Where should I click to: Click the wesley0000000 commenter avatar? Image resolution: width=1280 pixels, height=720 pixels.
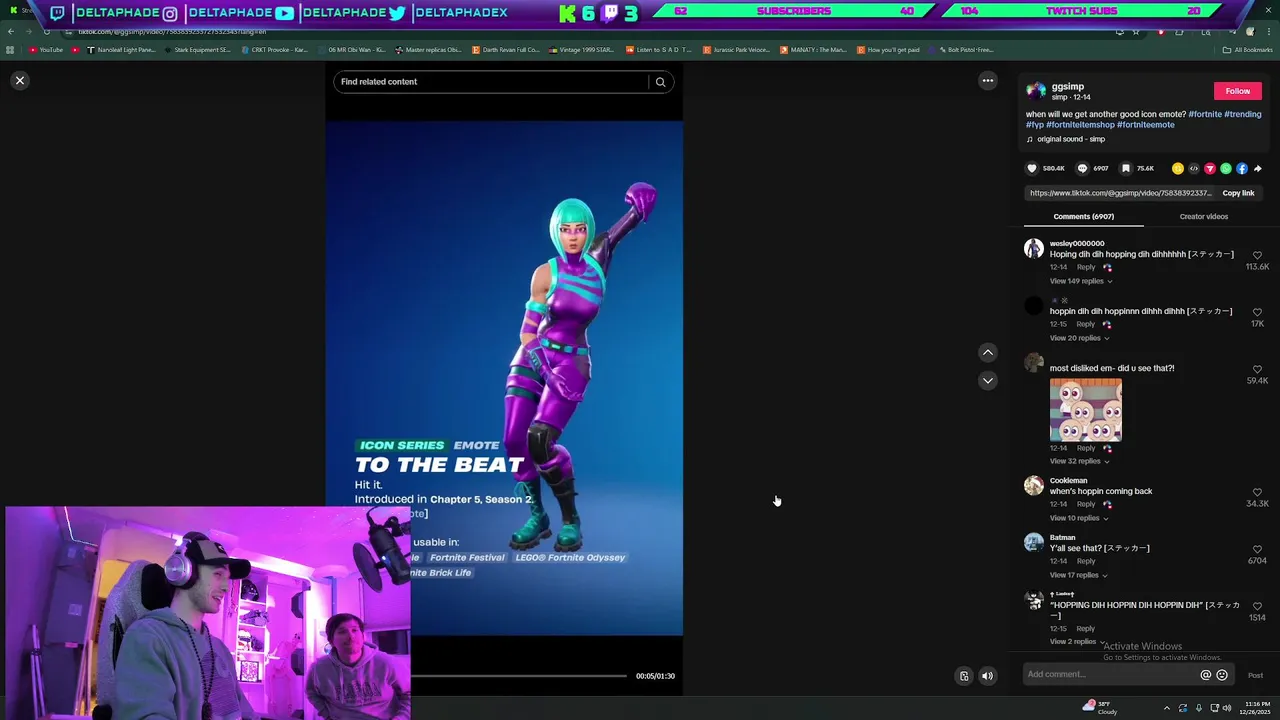(x=1034, y=249)
